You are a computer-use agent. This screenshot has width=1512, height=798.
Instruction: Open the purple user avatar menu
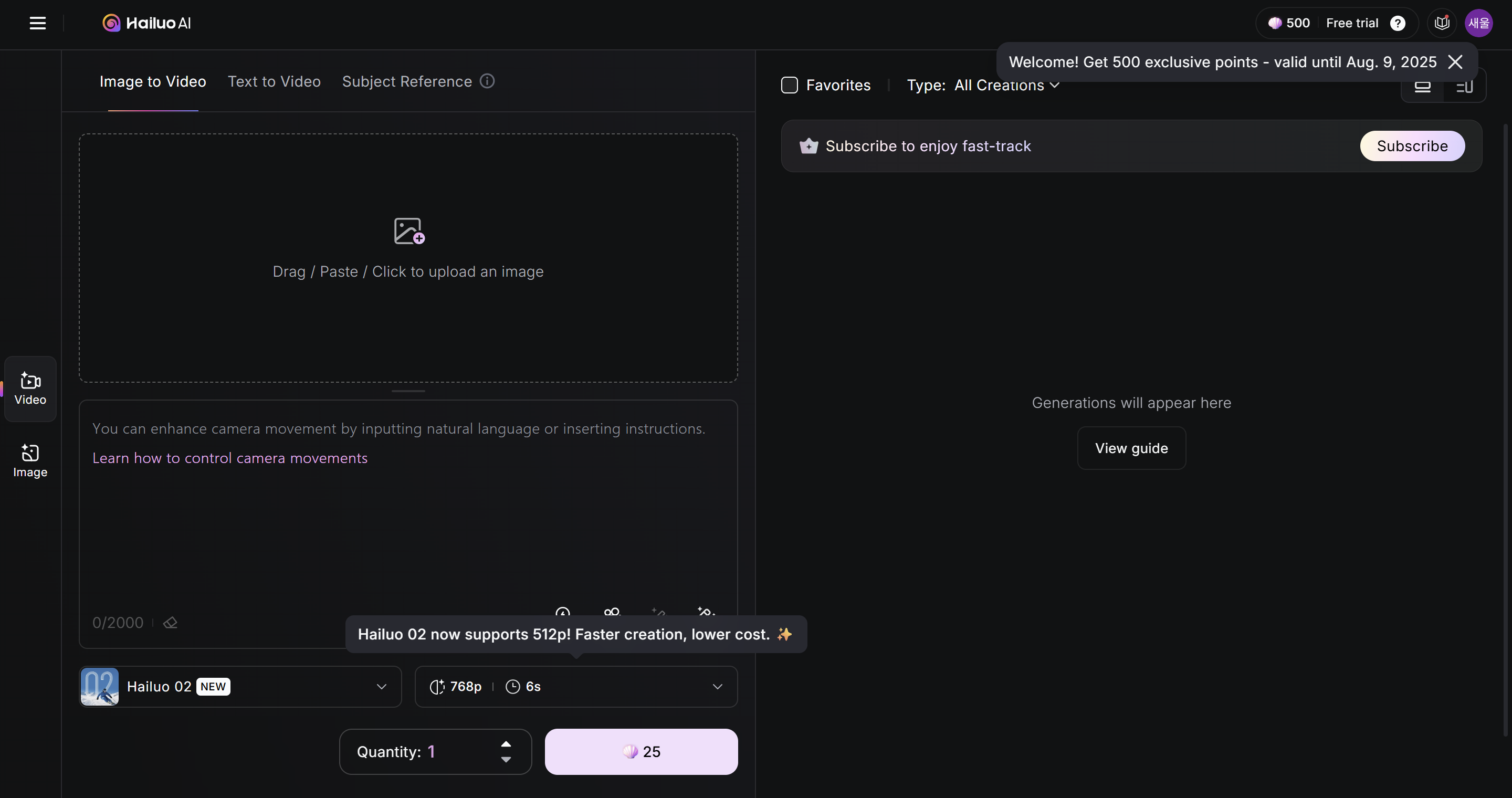coord(1478,24)
